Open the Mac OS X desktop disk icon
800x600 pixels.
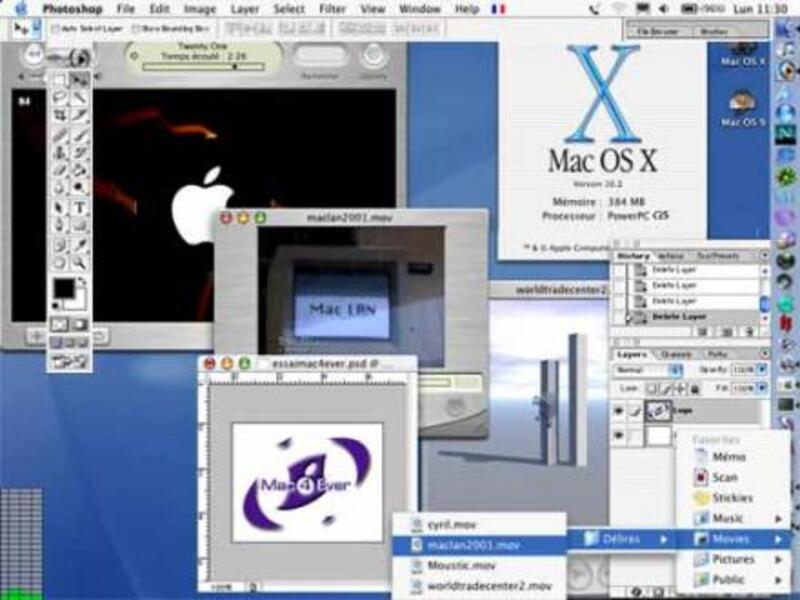tap(743, 54)
